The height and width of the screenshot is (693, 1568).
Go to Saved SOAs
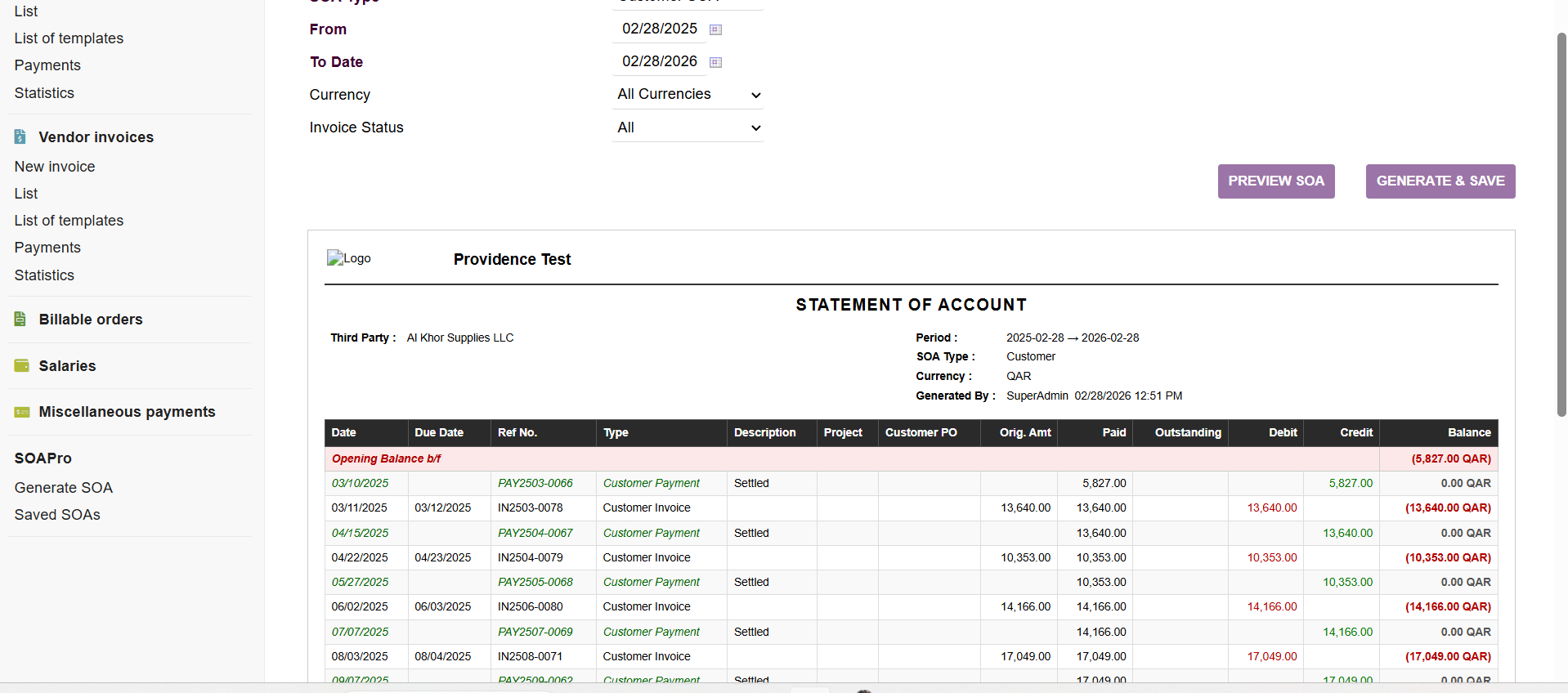click(x=57, y=515)
